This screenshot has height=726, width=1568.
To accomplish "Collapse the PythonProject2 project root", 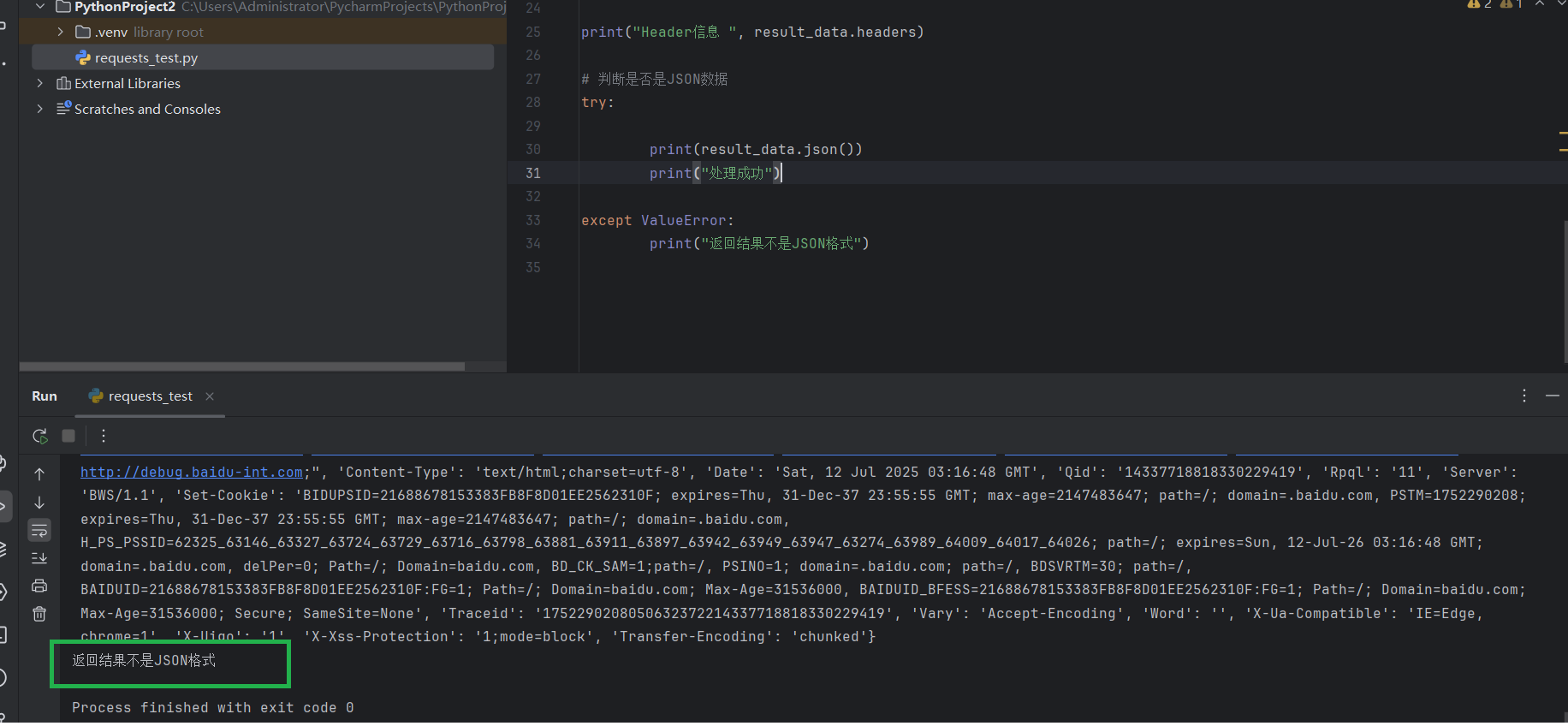I will tap(40, 7).
